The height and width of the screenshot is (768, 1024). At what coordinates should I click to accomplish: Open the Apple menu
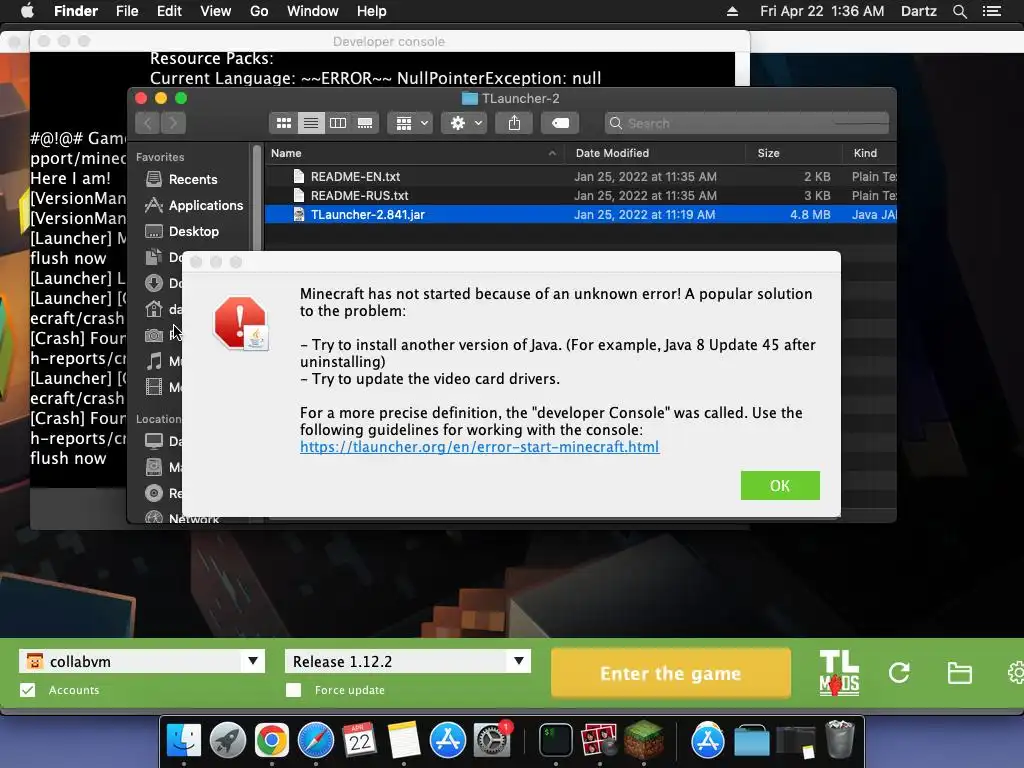27,11
